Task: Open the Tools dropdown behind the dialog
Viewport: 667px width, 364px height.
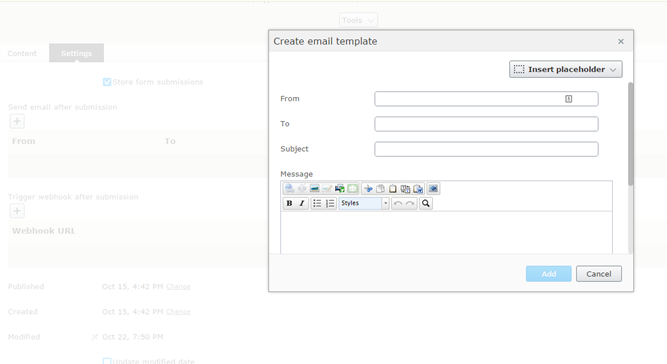Action: point(358,20)
